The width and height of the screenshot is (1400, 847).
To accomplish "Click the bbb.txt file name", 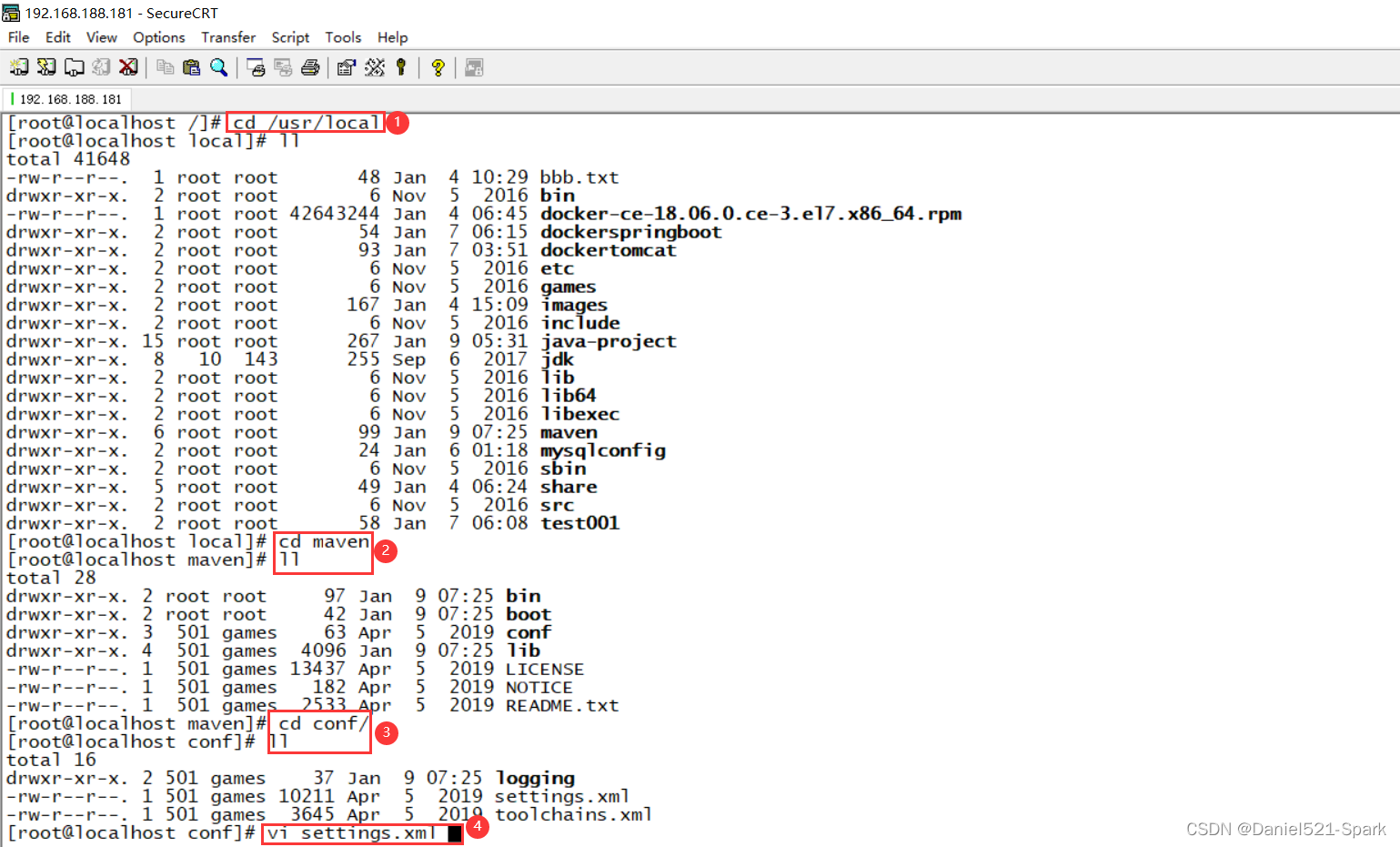I will pyautogui.click(x=579, y=177).
